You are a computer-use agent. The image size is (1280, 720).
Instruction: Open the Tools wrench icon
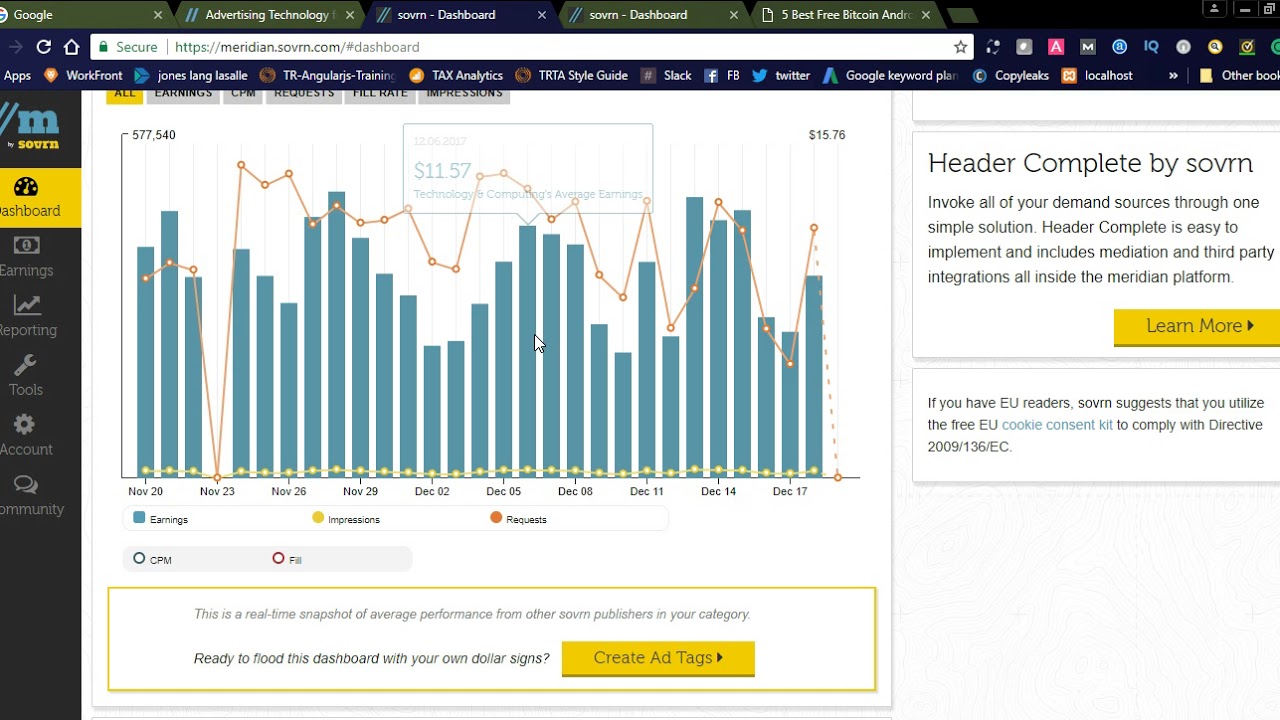pyautogui.click(x=26, y=365)
